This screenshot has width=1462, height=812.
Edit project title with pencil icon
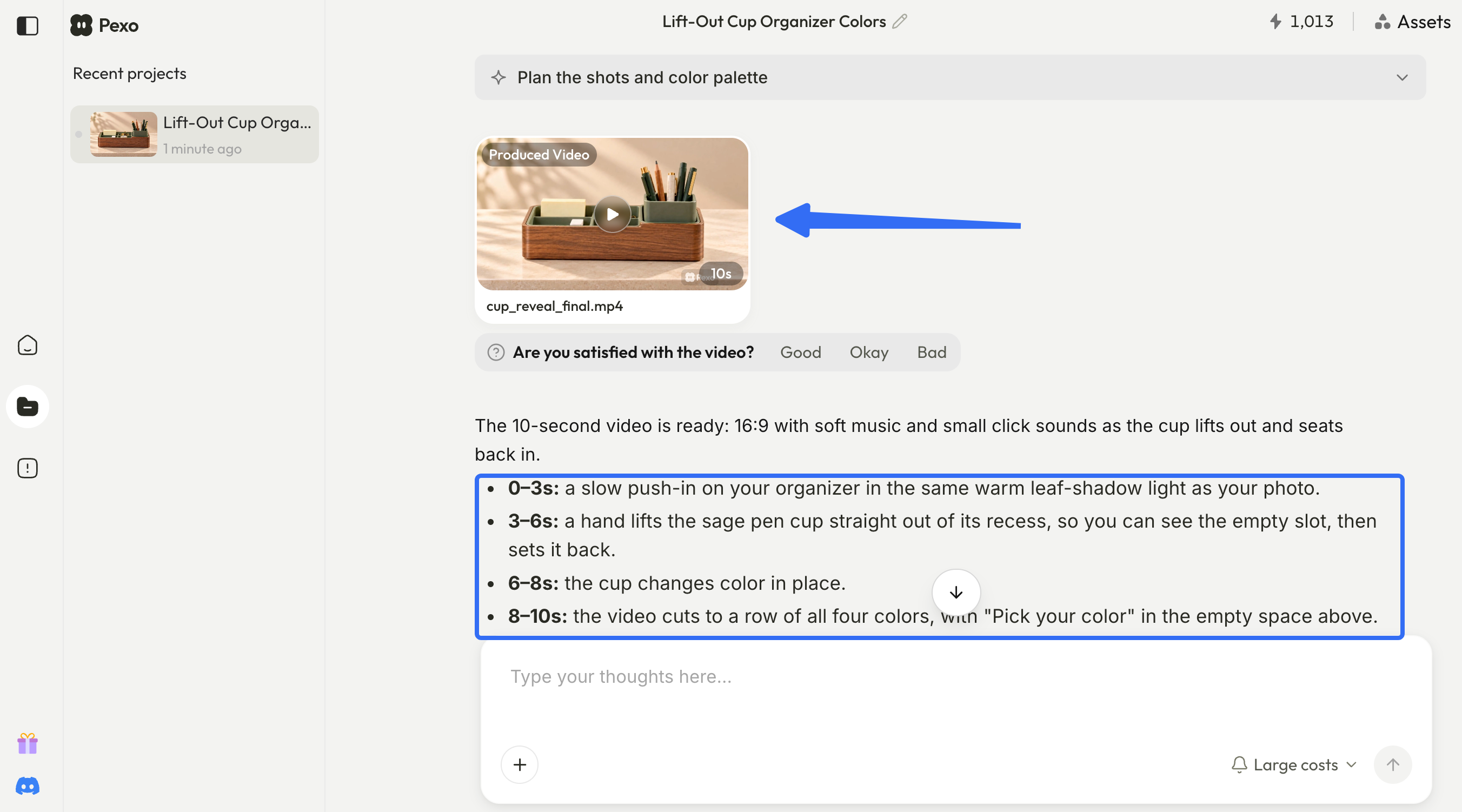(900, 22)
